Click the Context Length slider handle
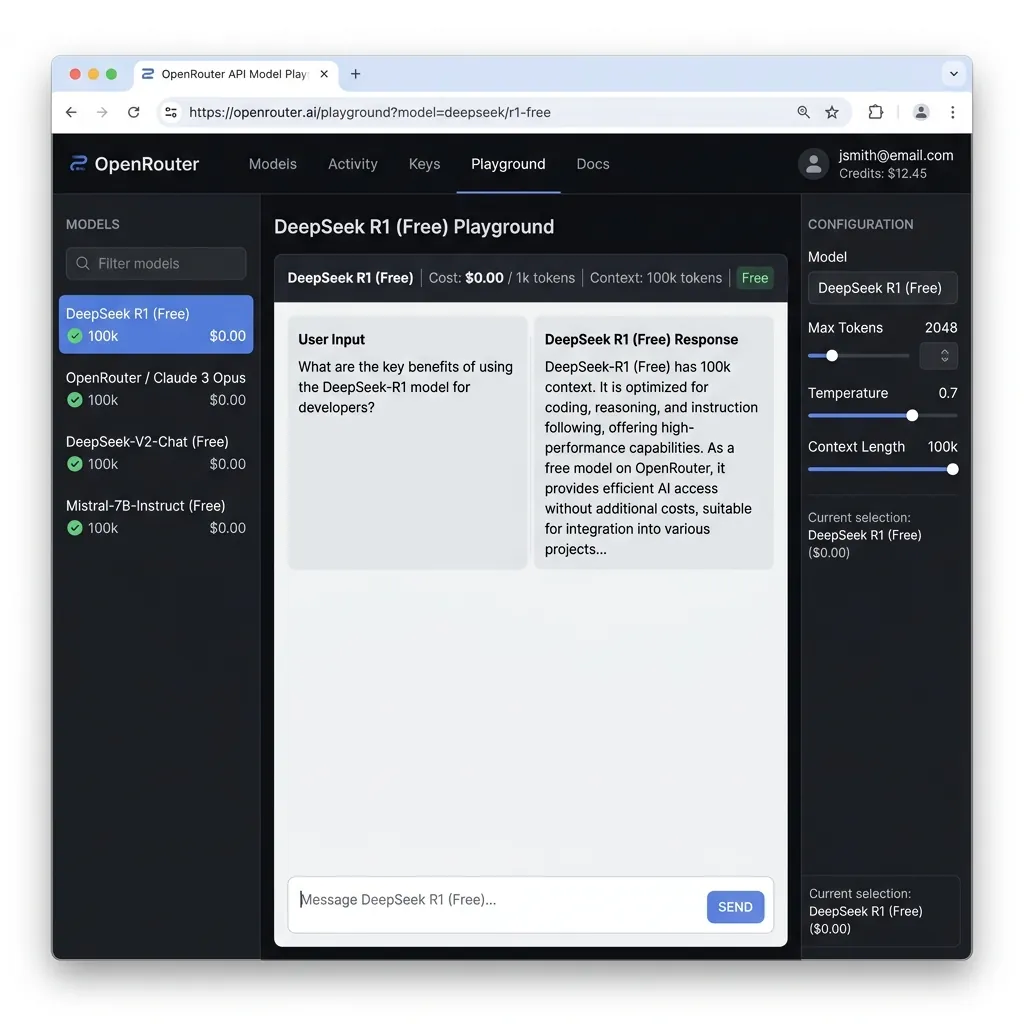The height and width of the screenshot is (1024, 1024). click(952, 470)
